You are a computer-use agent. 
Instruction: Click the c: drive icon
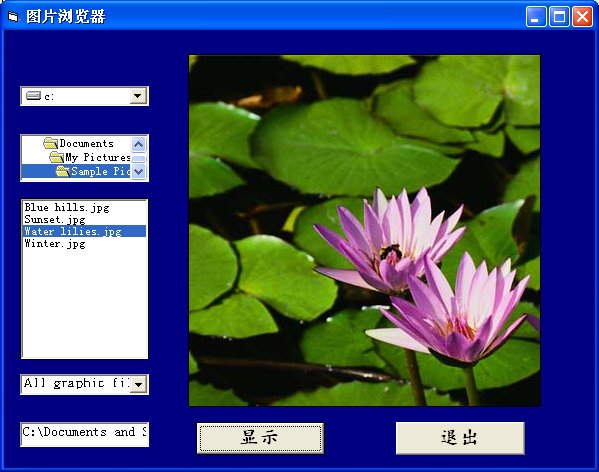coord(33,95)
